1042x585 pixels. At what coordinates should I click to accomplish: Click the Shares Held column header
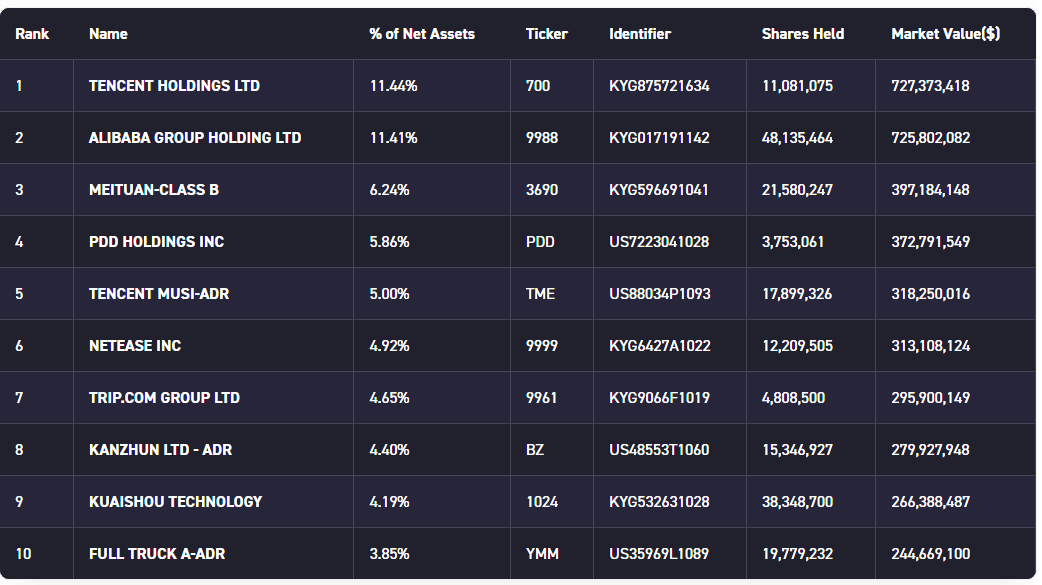[x=803, y=34]
